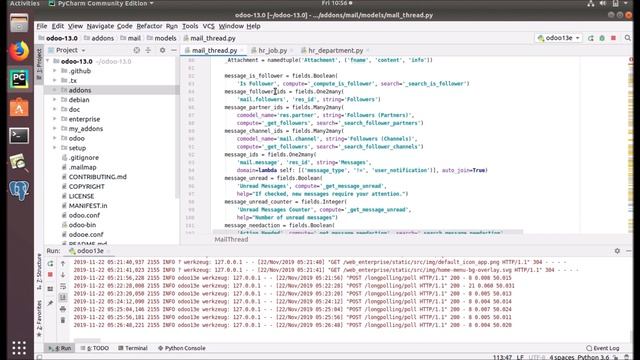Expand the enterprise folder arrow
Viewport: 640px width, 360px height.
coord(55,119)
